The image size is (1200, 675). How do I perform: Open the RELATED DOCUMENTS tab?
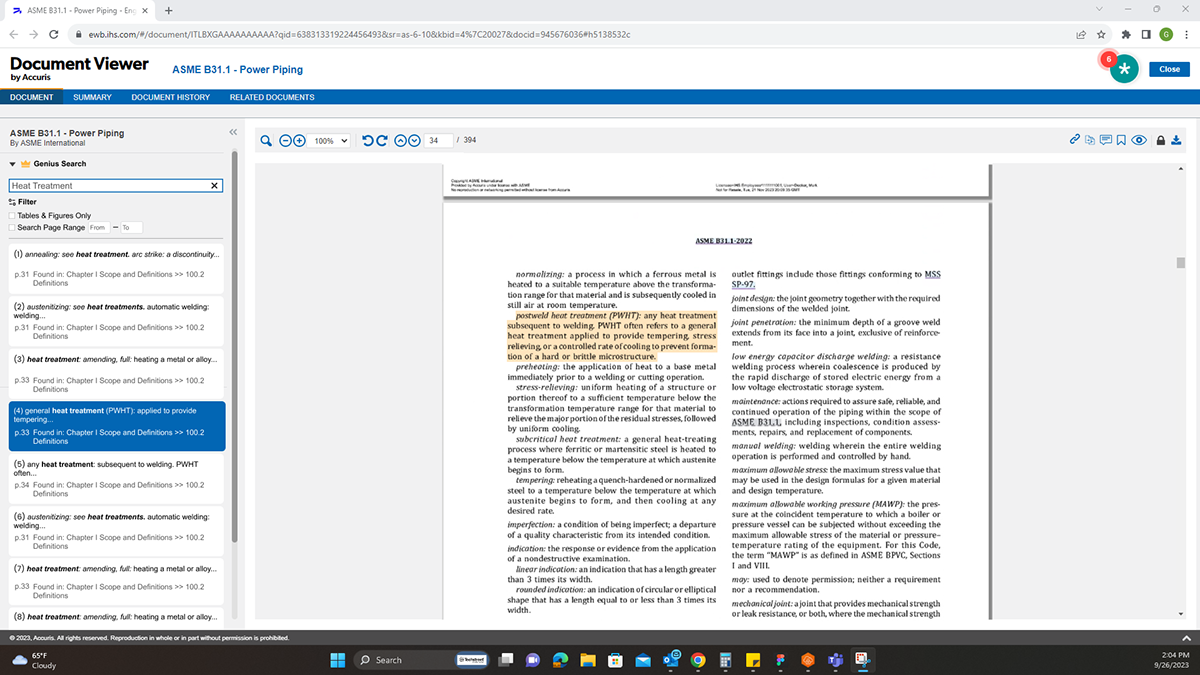point(272,97)
